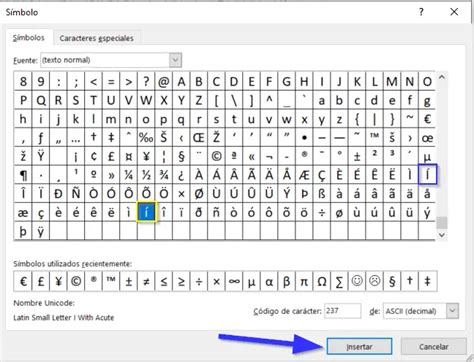Select the alpha symbol in recent symbols

(269, 282)
